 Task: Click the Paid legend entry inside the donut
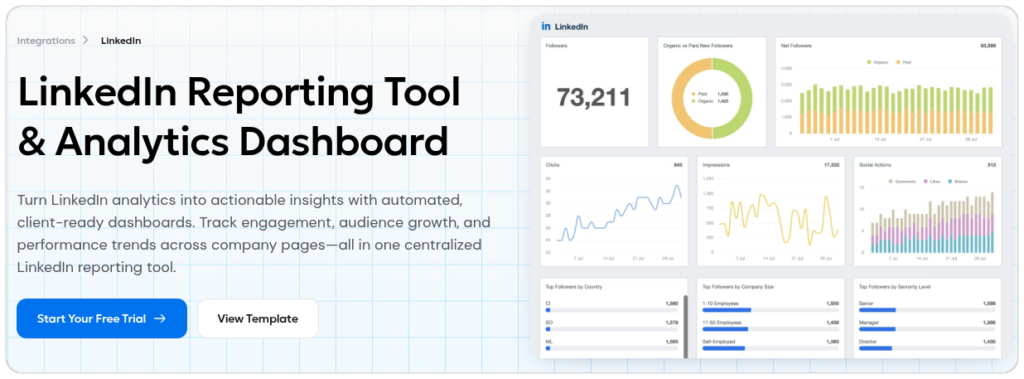pyautogui.click(x=711, y=94)
